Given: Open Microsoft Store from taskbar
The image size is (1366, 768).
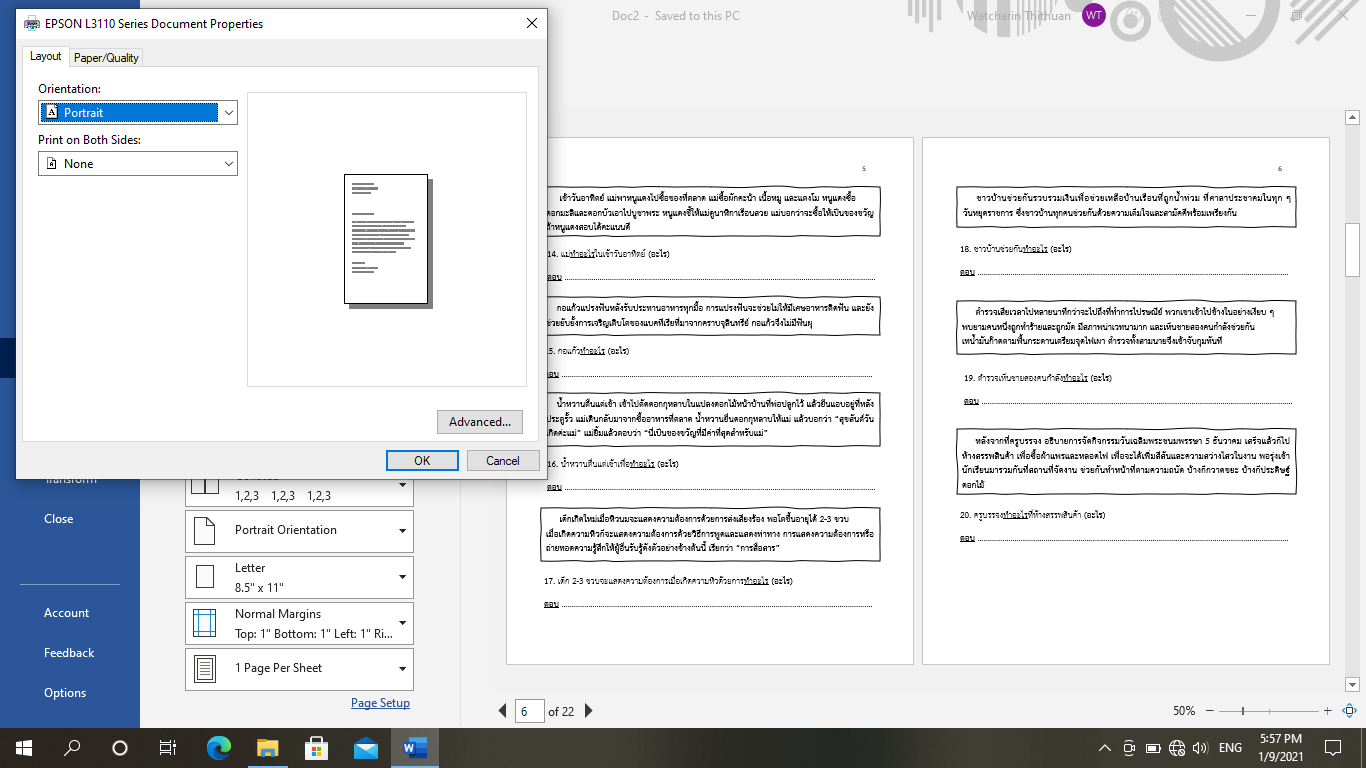Looking at the screenshot, I should click(x=316, y=747).
